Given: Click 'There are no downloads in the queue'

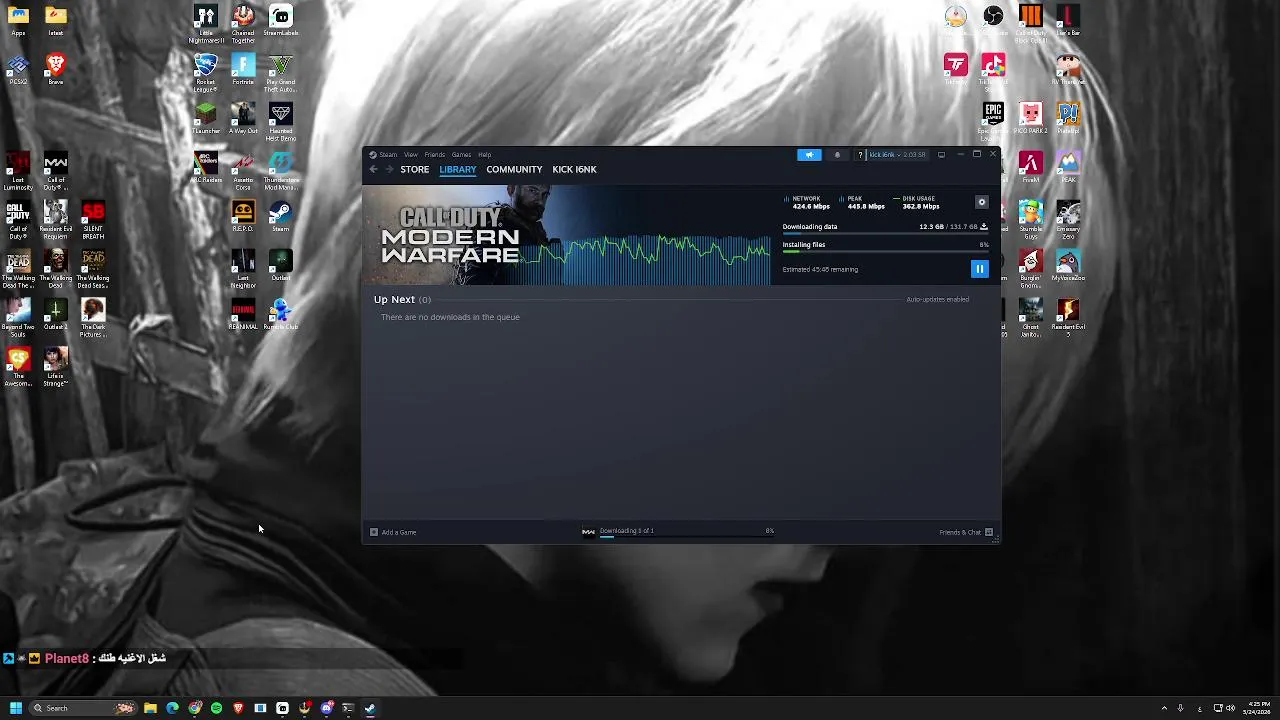Looking at the screenshot, I should (450, 317).
